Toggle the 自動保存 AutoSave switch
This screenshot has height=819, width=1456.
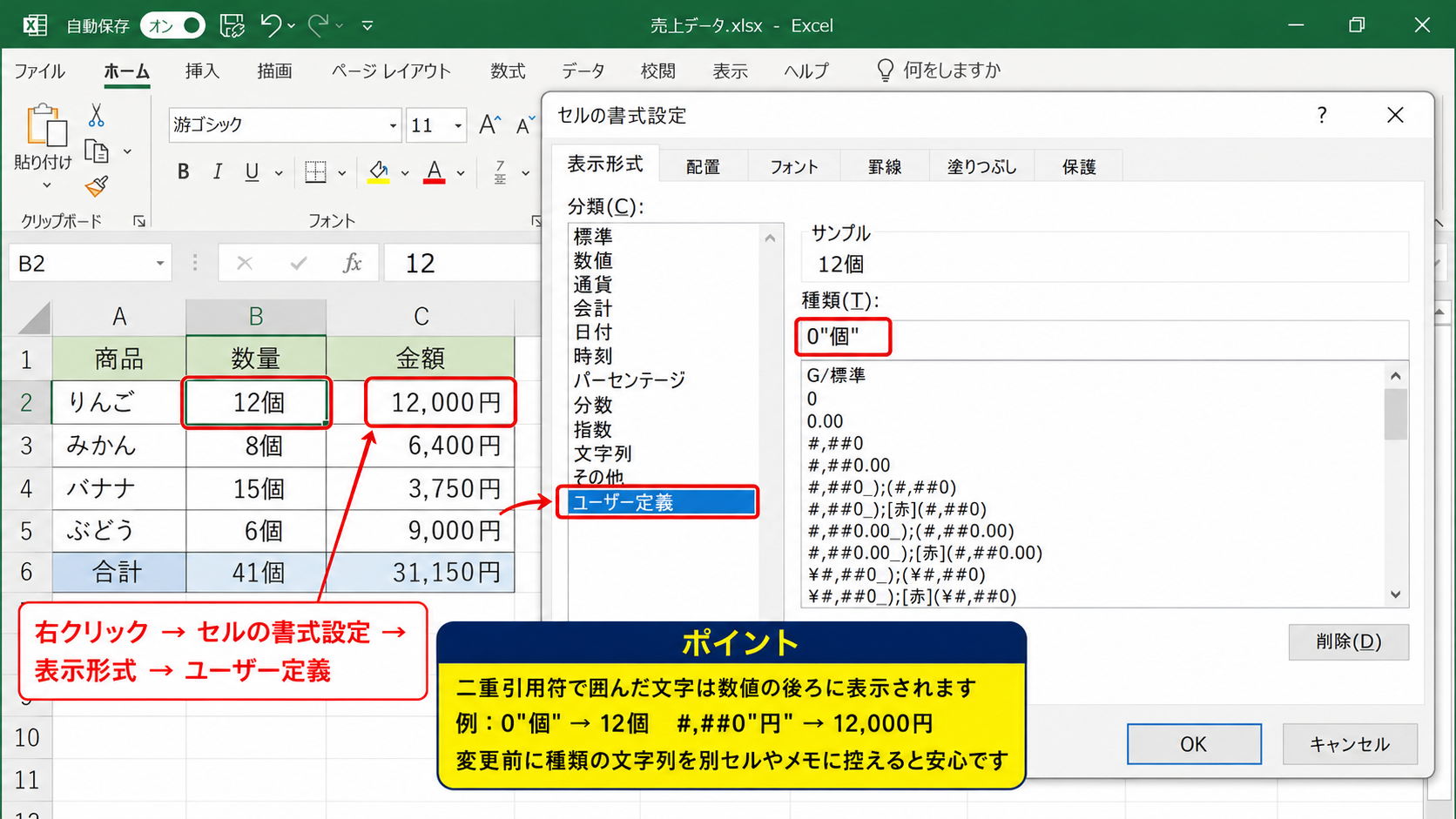tap(172, 25)
